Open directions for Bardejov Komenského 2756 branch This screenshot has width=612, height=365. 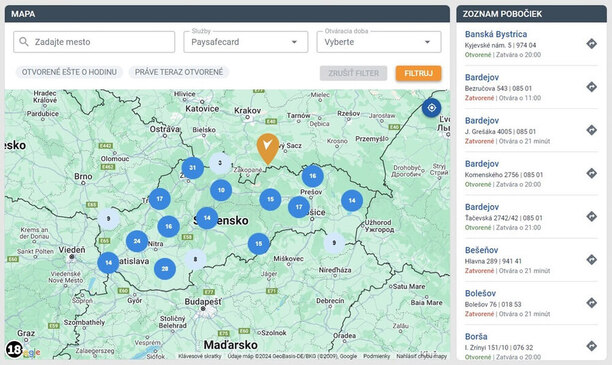pos(591,173)
